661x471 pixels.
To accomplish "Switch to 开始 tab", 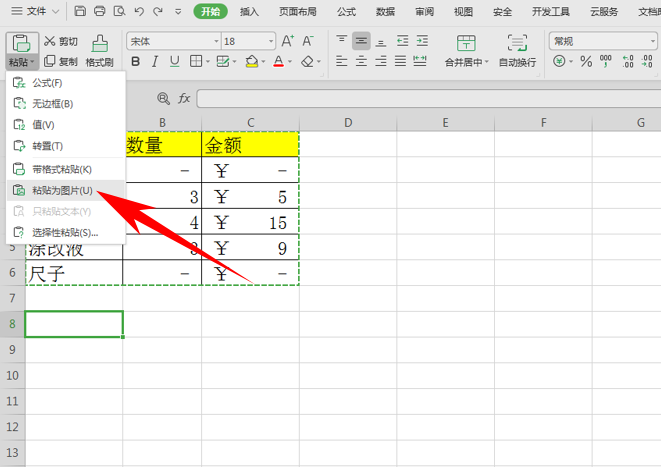I will (210, 11).
